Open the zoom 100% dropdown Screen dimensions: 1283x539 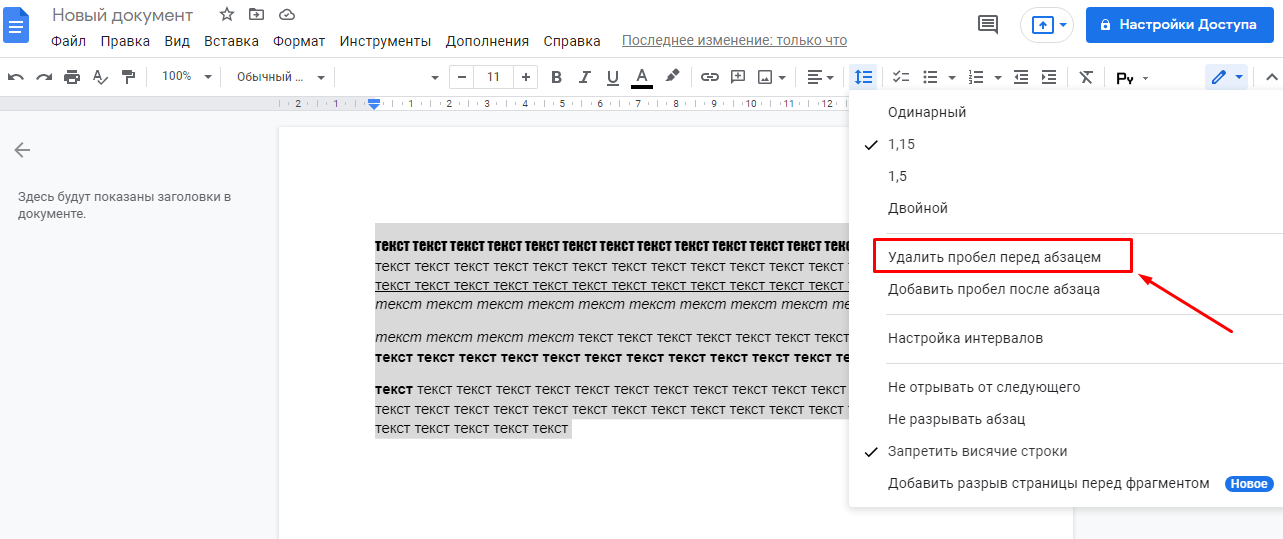[x=187, y=77]
